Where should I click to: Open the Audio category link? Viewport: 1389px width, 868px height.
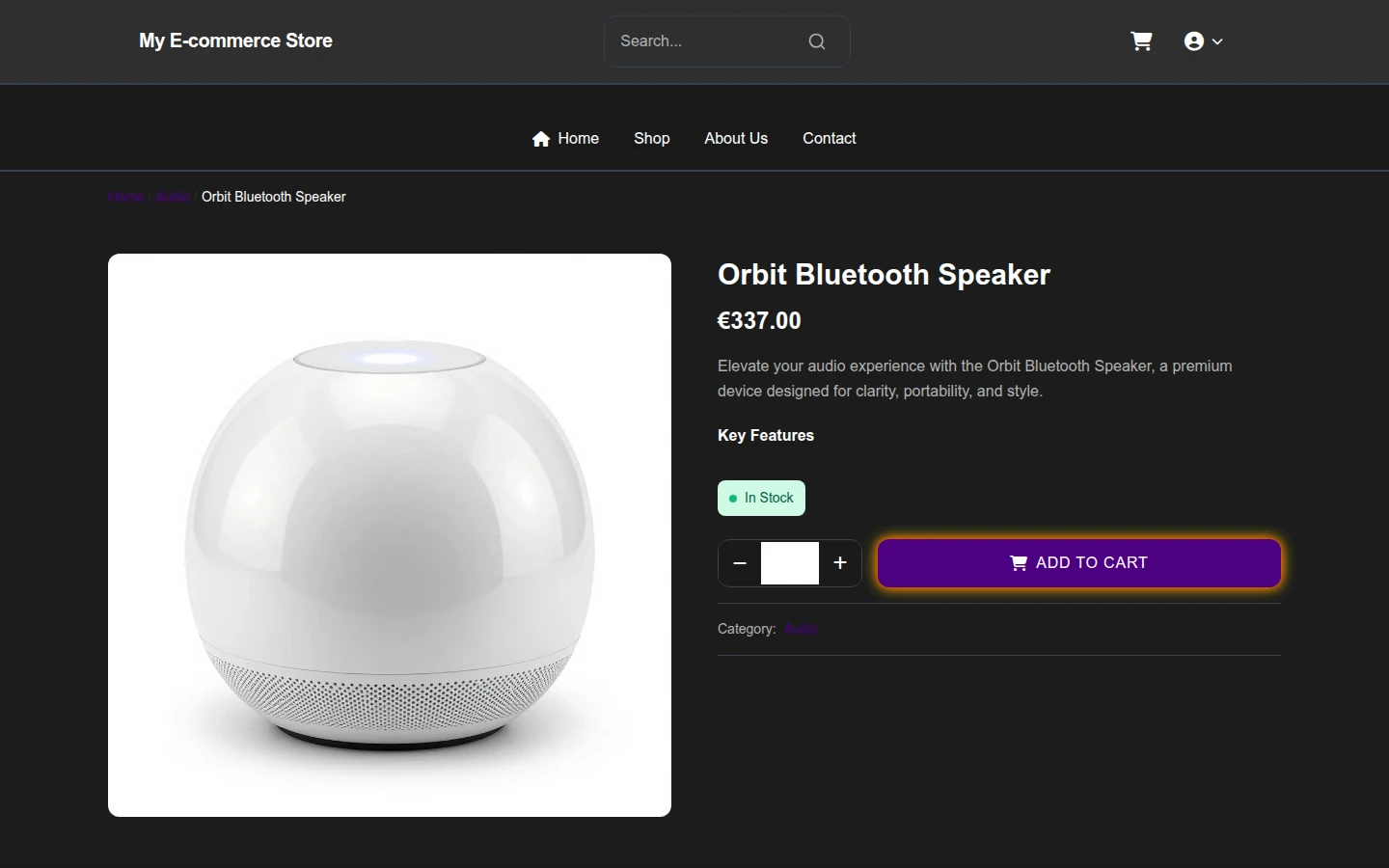pos(801,629)
